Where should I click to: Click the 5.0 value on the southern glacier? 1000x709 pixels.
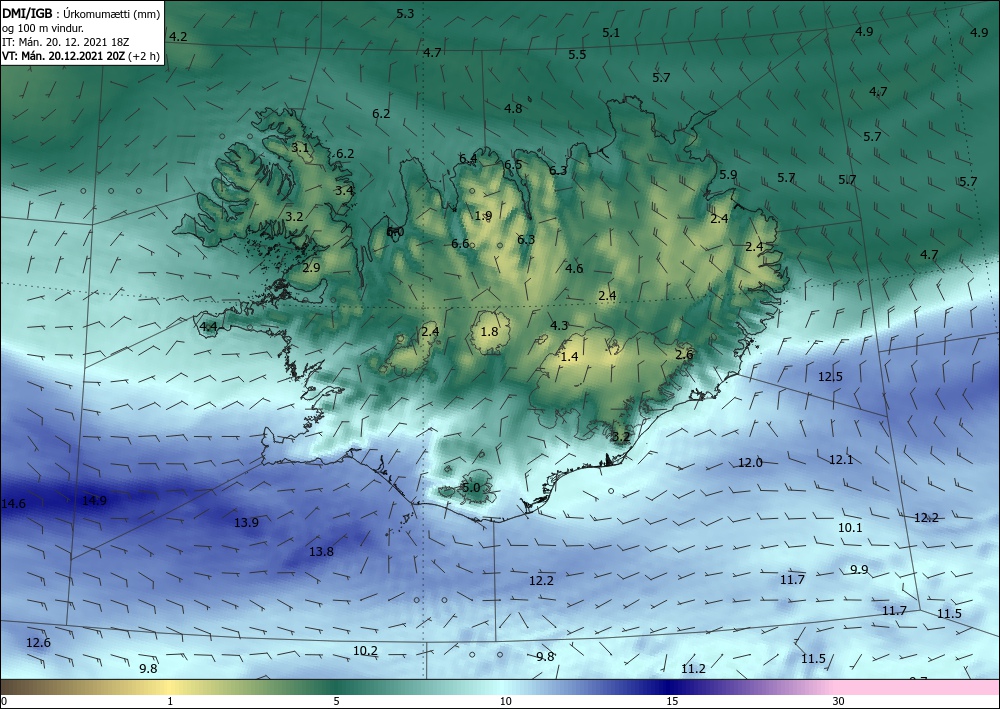pyautogui.click(x=471, y=488)
